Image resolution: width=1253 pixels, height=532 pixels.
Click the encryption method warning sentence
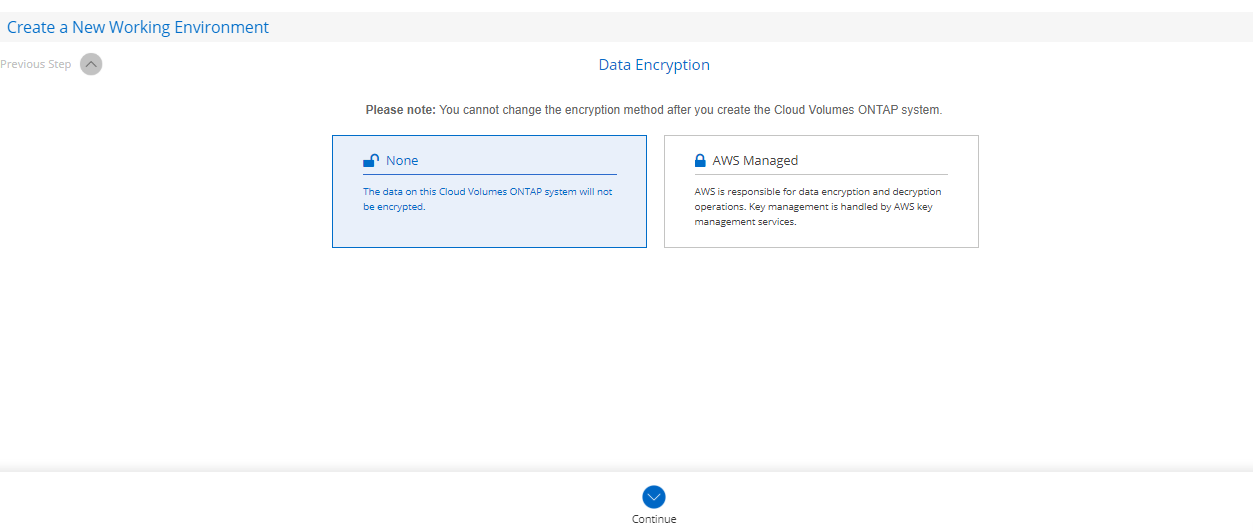pos(690,110)
